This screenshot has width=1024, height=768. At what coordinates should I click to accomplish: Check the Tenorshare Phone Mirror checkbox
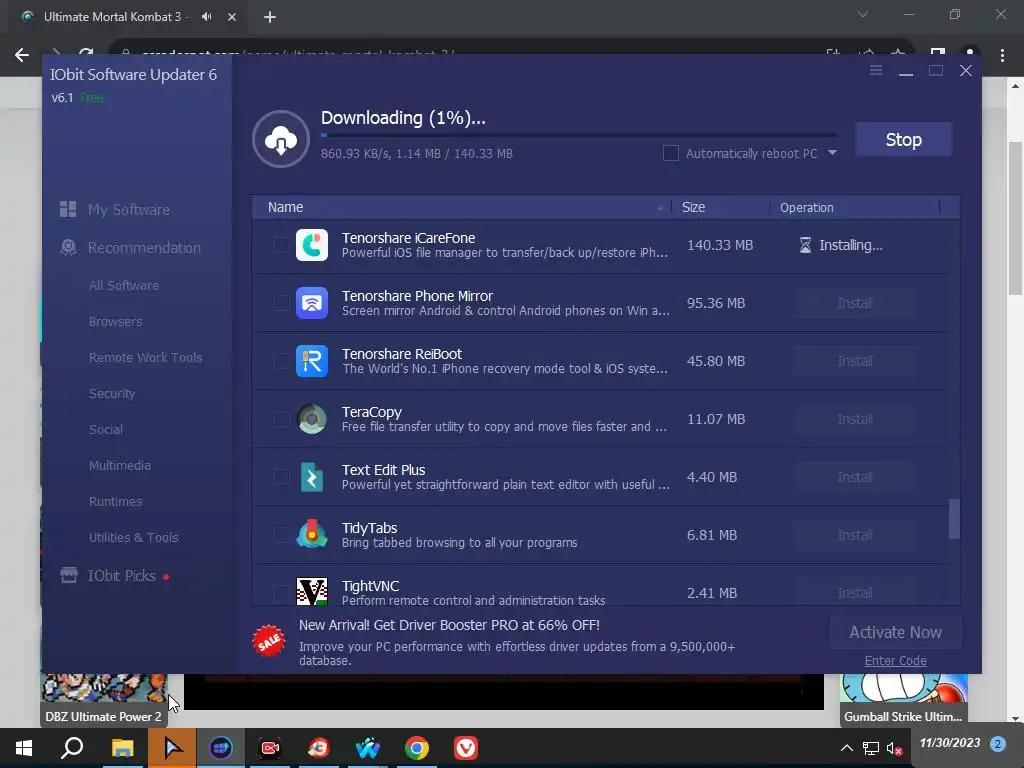point(281,303)
